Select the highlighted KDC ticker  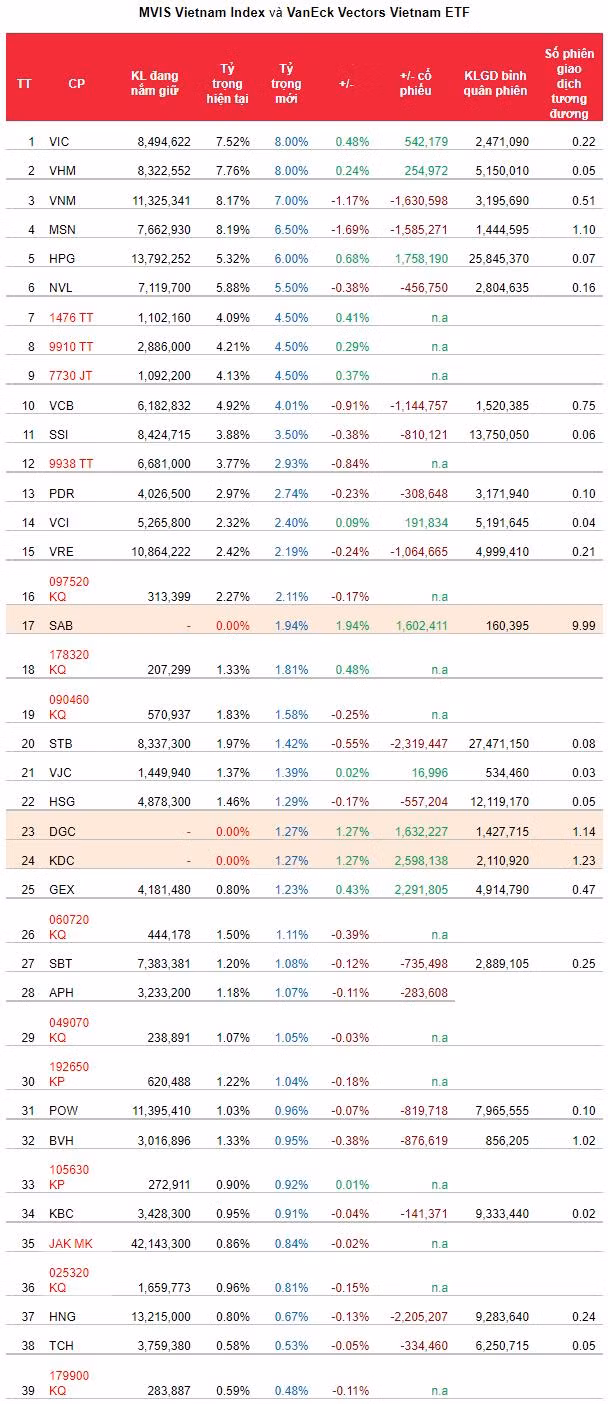pyautogui.click(x=62, y=860)
